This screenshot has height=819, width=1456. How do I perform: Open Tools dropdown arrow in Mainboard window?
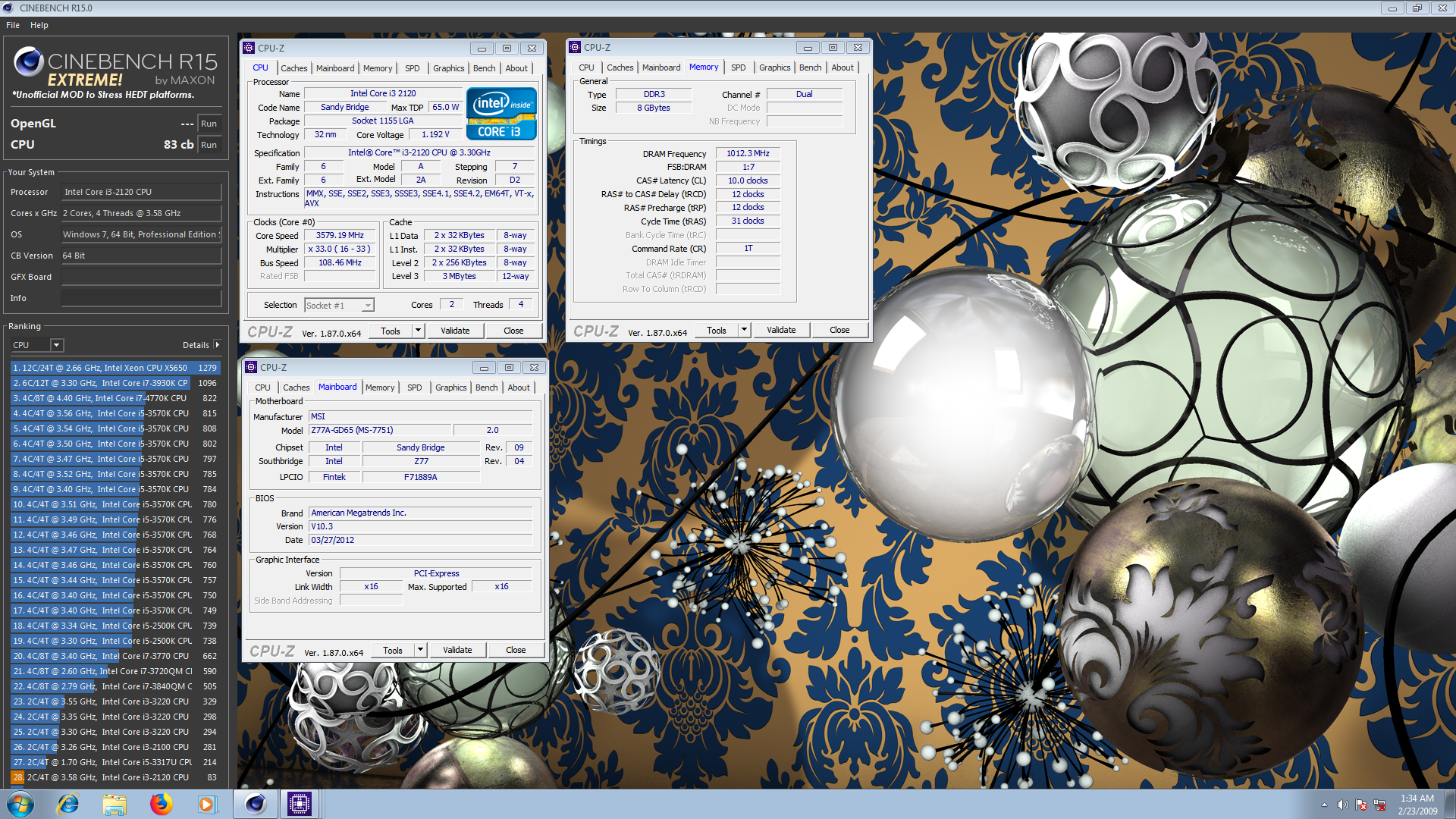pyautogui.click(x=420, y=650)
